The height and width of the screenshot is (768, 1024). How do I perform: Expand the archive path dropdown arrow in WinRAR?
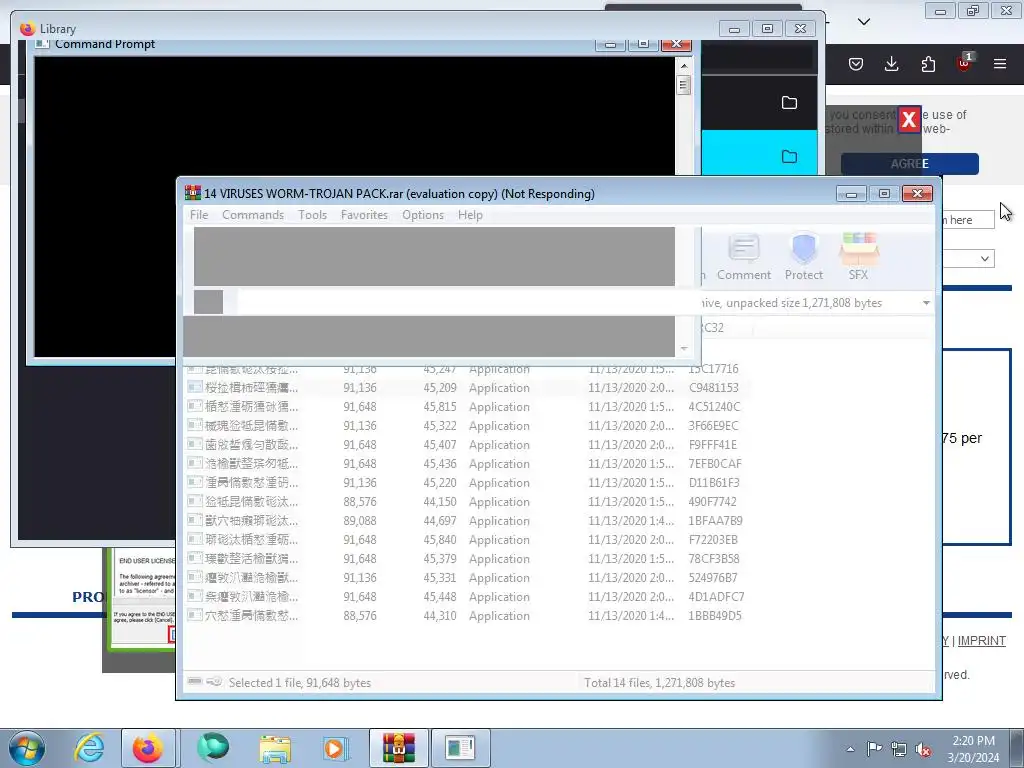(926, 303)
